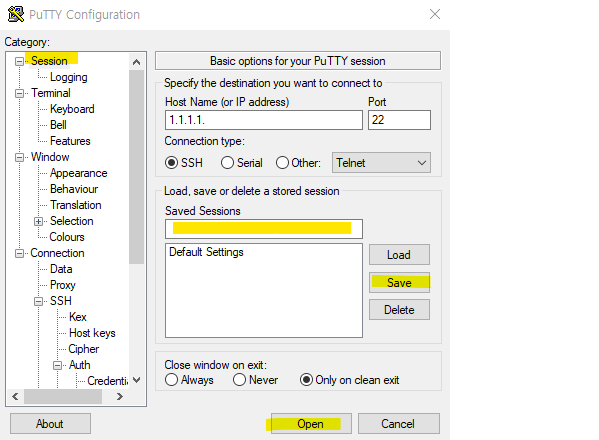Open Connection settings category
Screen dimensions: 599x440
pos(57,253)
